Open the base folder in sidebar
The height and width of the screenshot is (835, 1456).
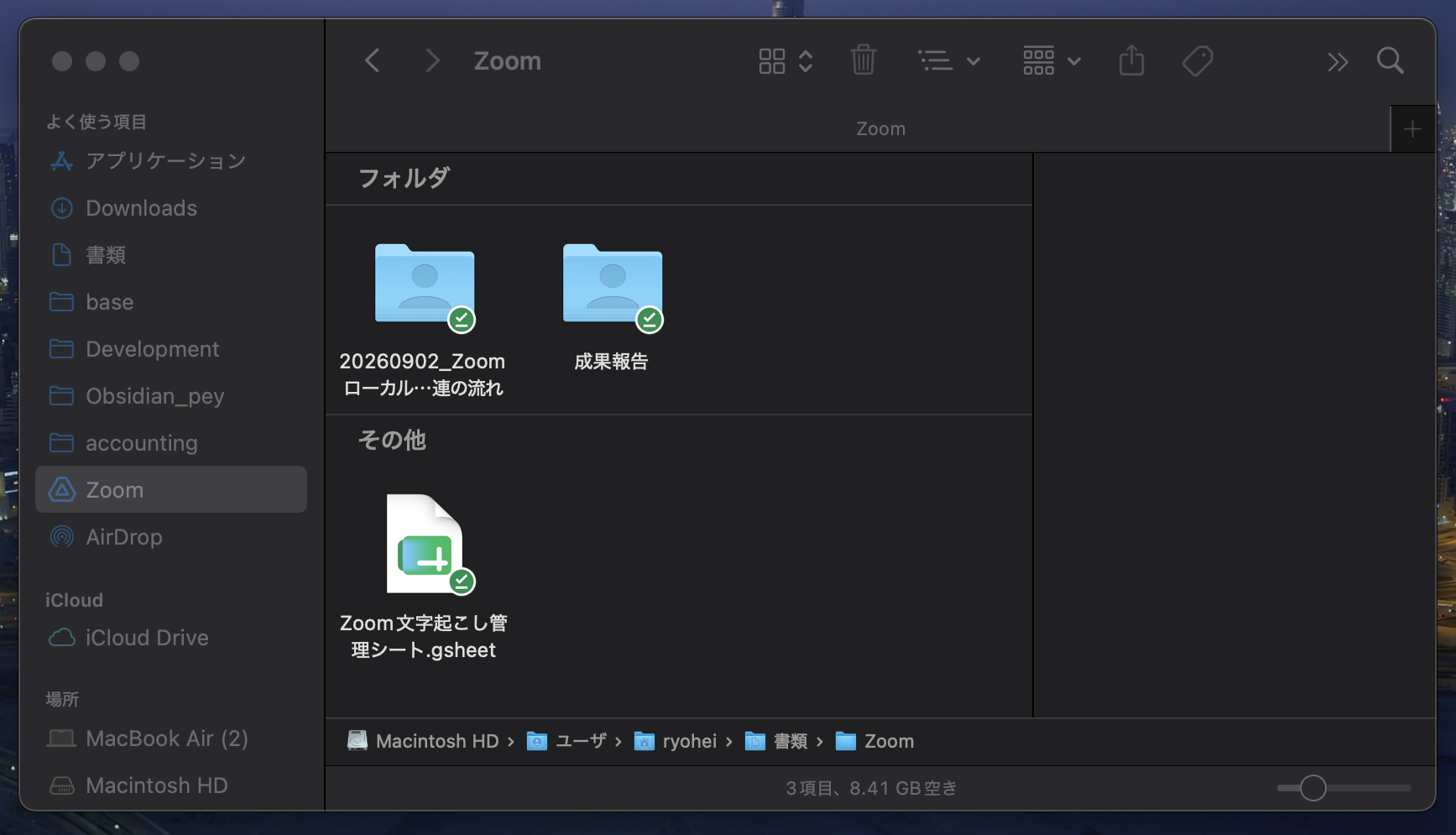pyautogui.click(x=171, y=301)
